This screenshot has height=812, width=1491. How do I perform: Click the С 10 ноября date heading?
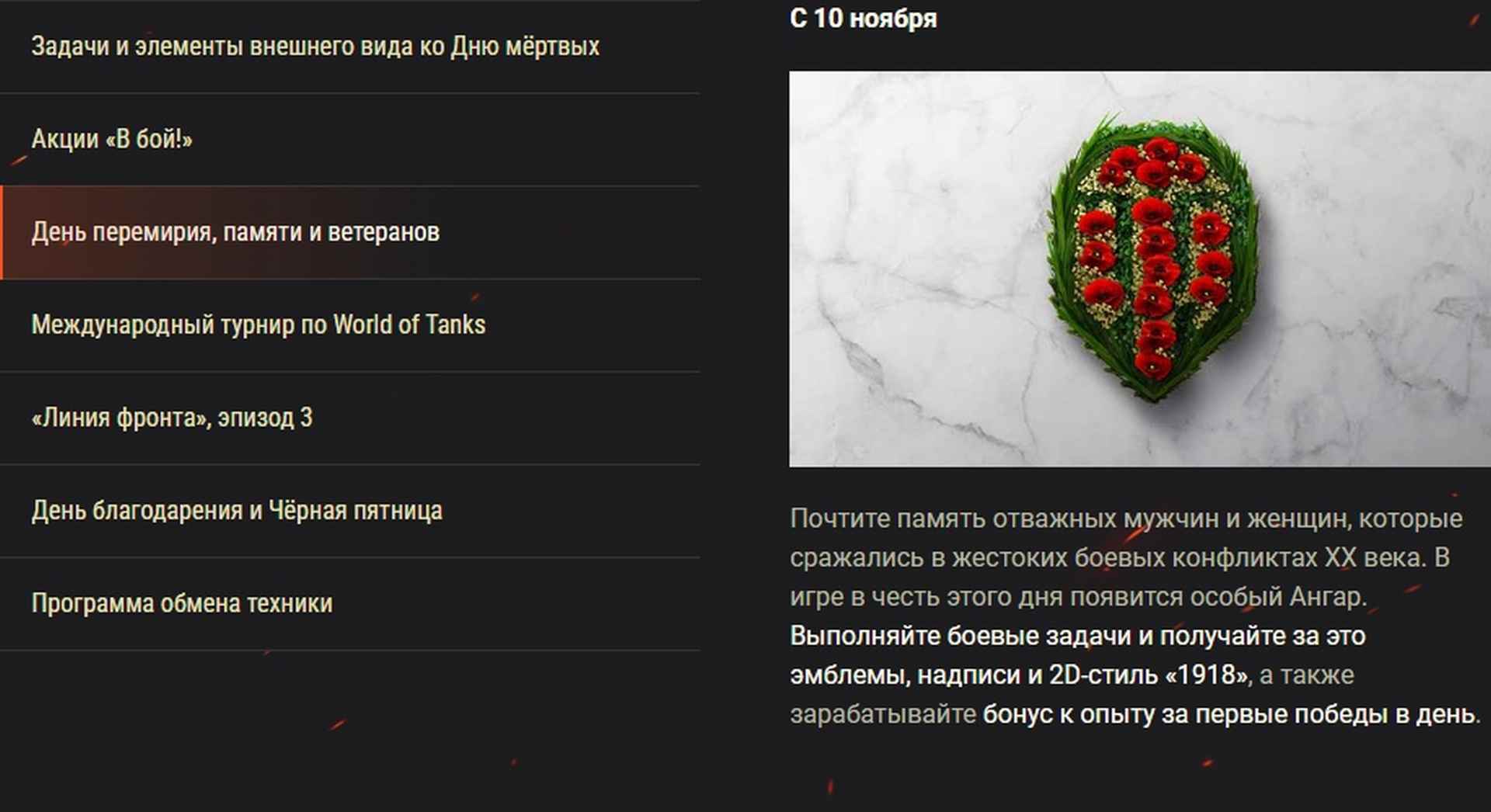pos(863,18)
